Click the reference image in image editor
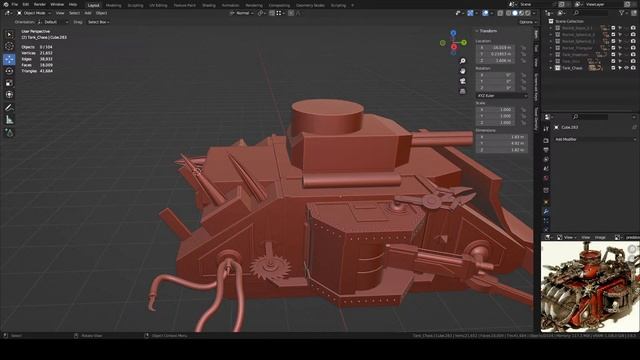This screenshot has width=640, height=360. [590, 286]
